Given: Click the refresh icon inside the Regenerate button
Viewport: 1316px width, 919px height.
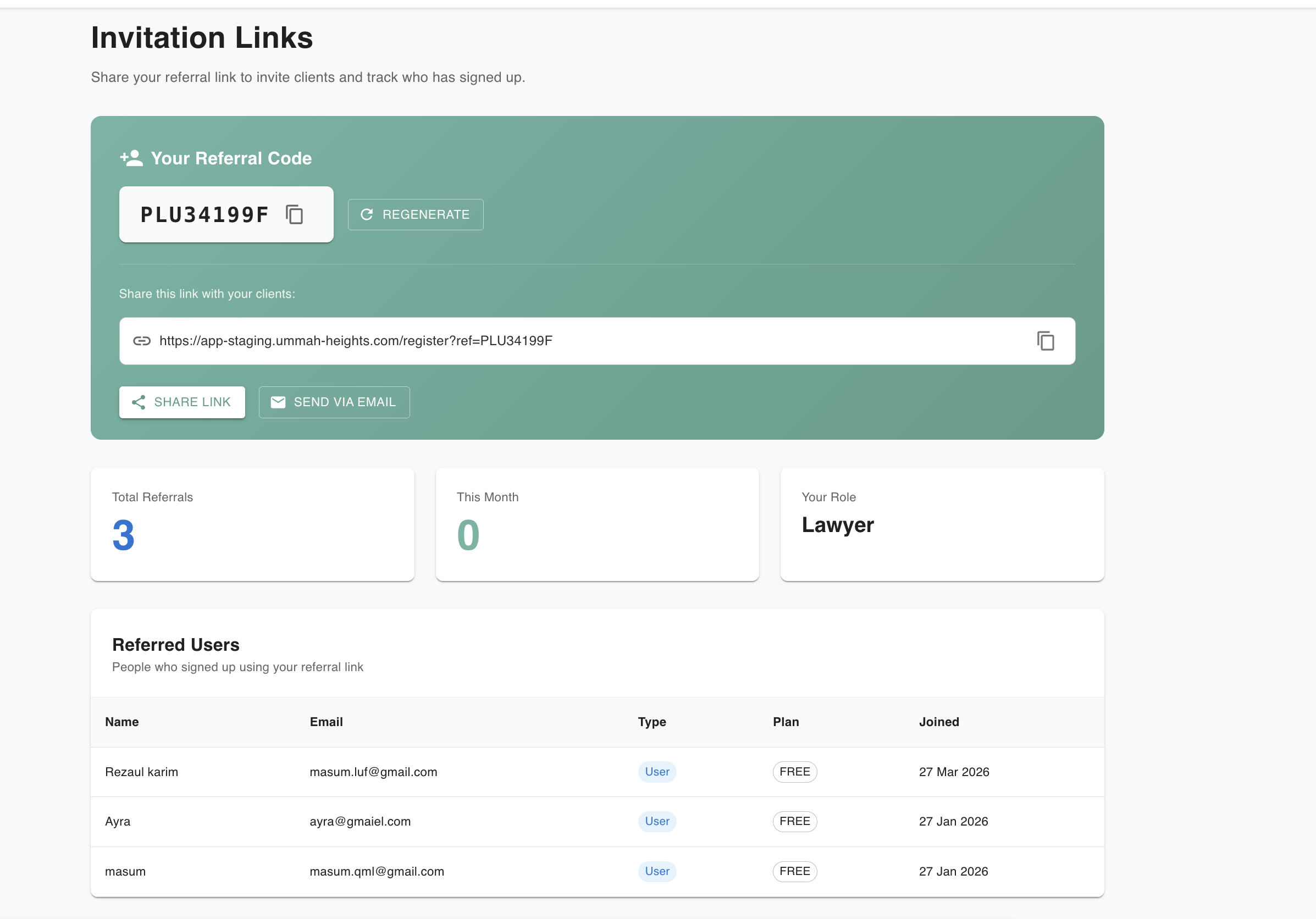Looking at the screenshot, I should click(x=367, y=214).
